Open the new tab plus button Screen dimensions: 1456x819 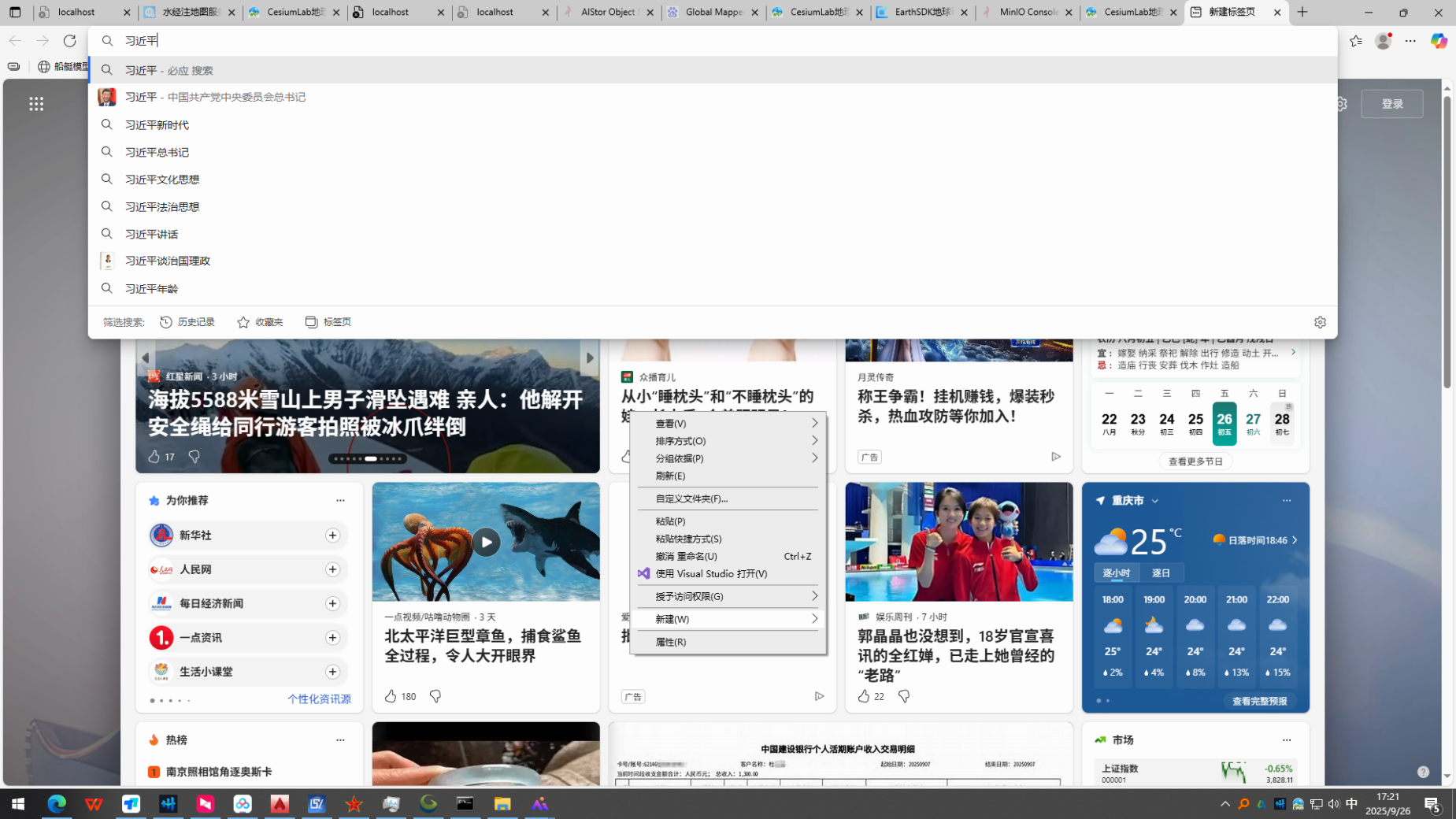coord(1302,13)
